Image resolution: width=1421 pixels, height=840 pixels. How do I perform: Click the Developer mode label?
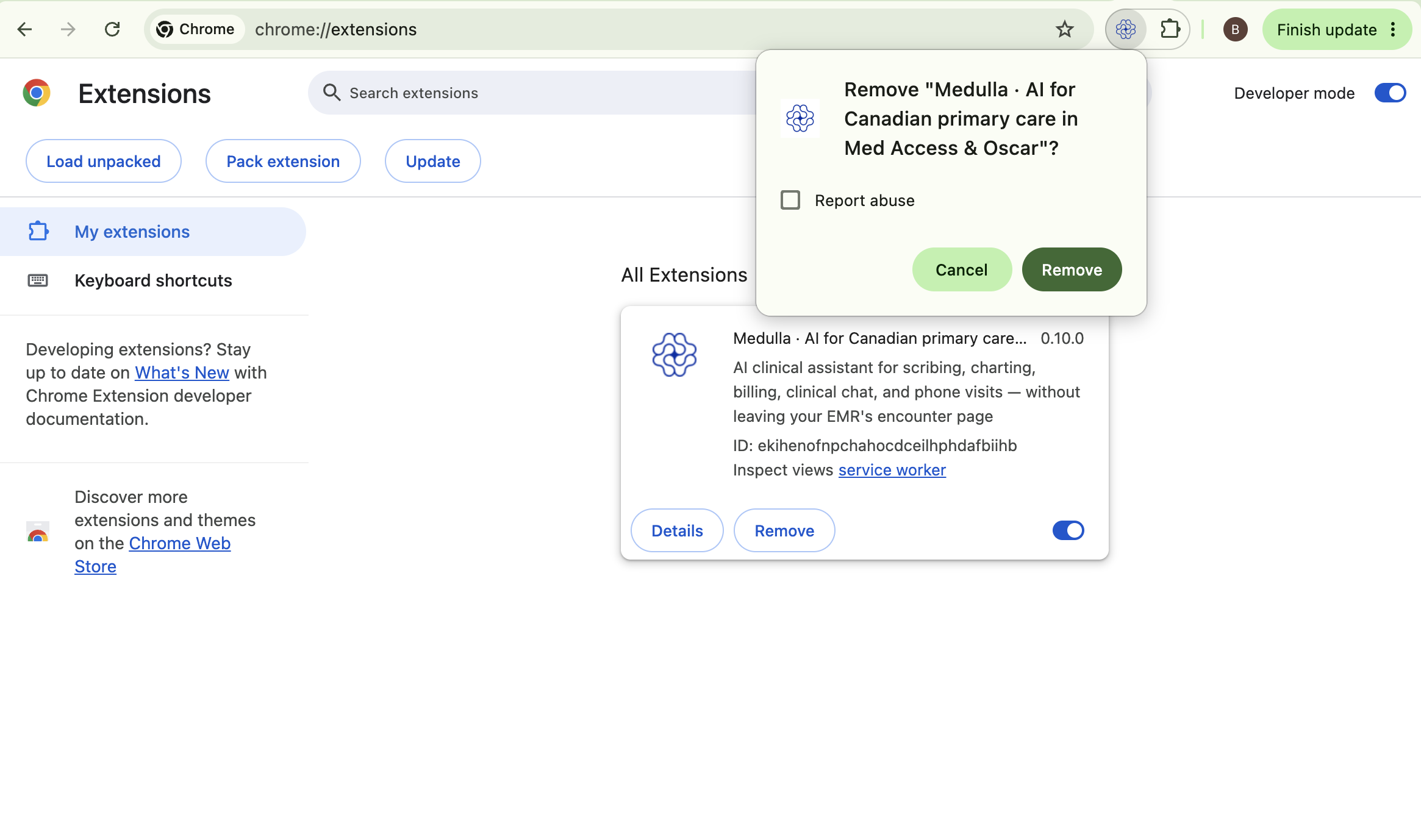point(1295,93)
